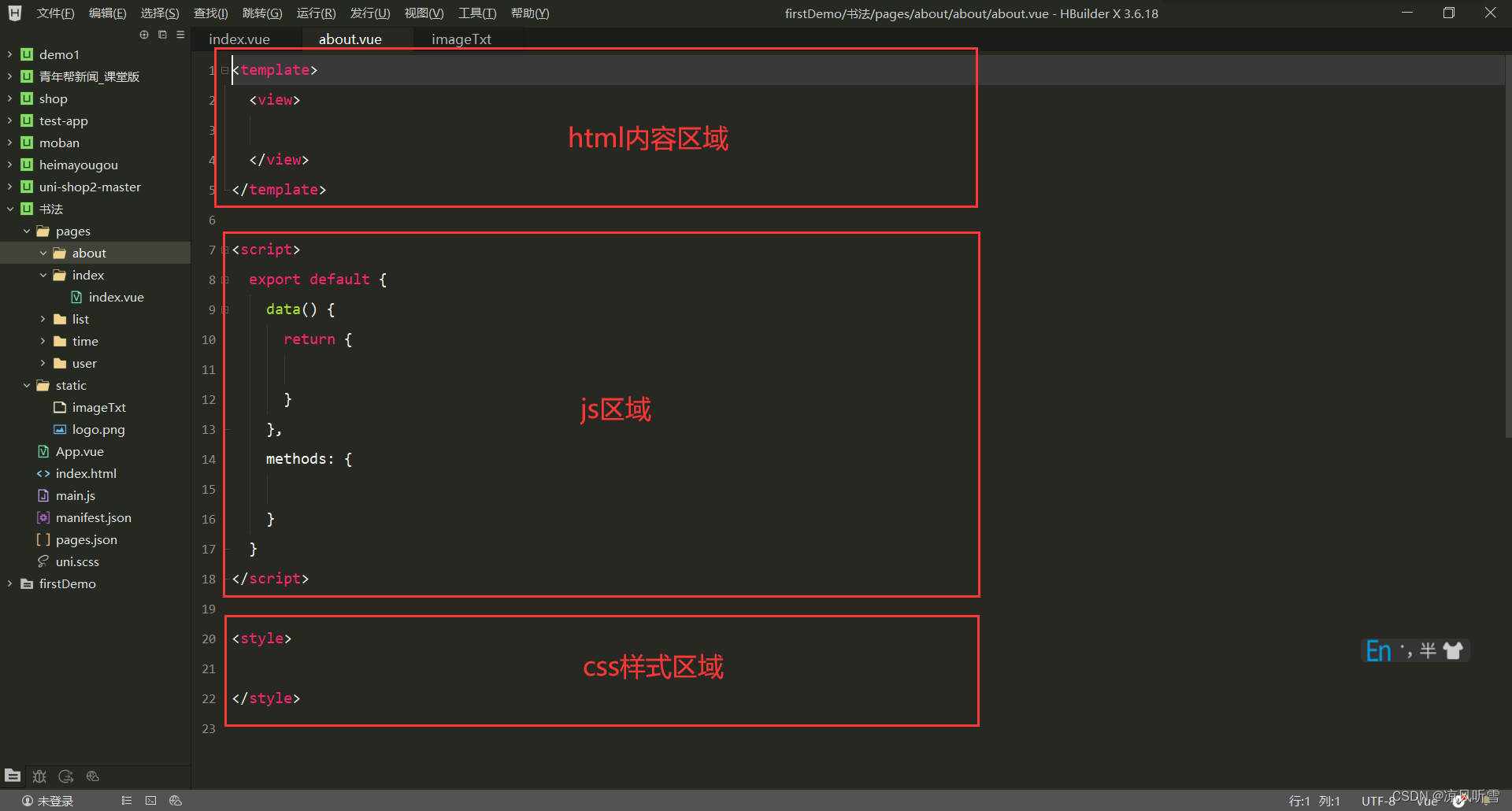Open uni.scss in the file tree
Viewport: 1512px width, 811px height.
point(77,561)
